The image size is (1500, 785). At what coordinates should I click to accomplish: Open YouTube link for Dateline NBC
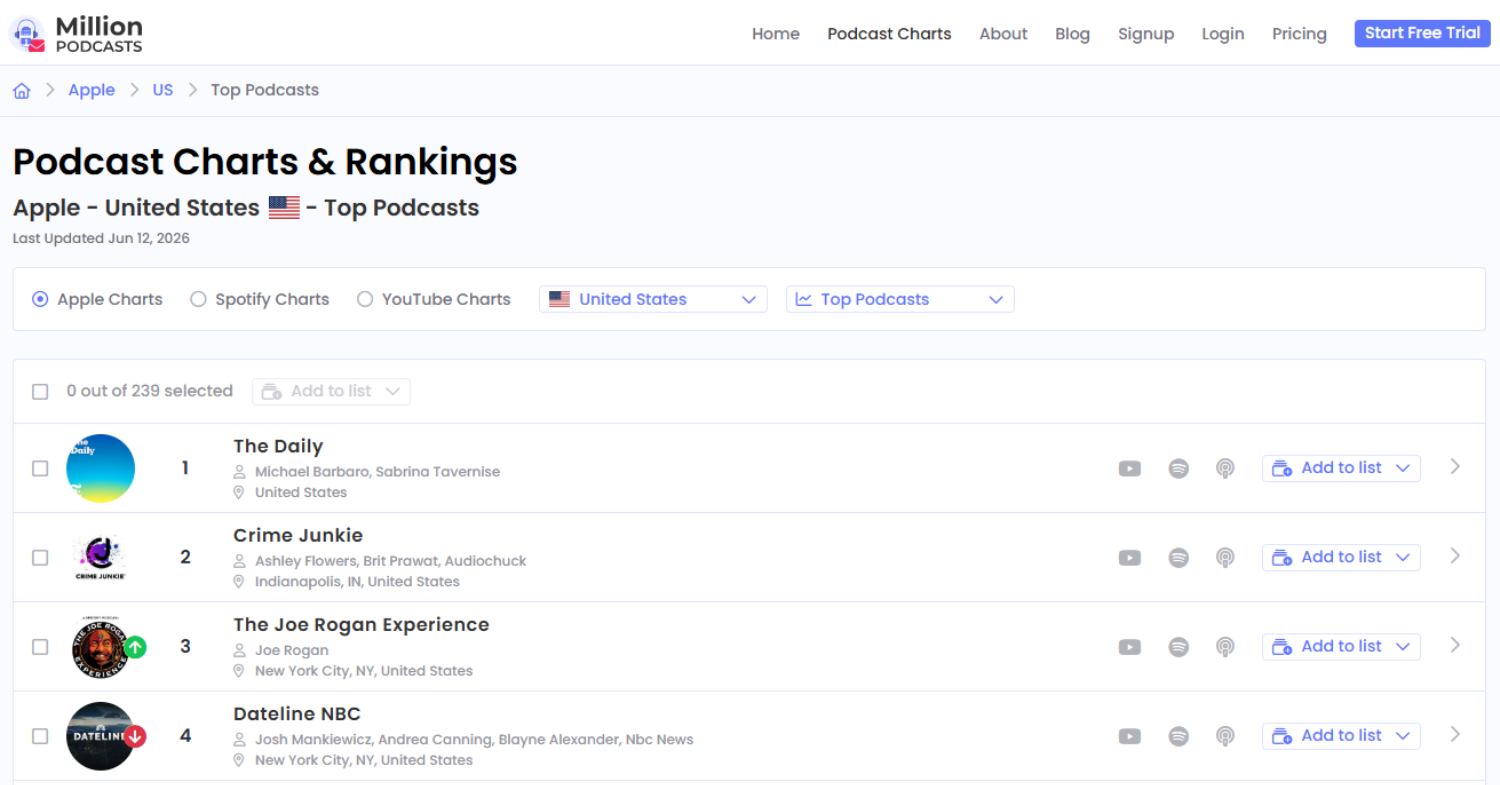(1130, 736)
